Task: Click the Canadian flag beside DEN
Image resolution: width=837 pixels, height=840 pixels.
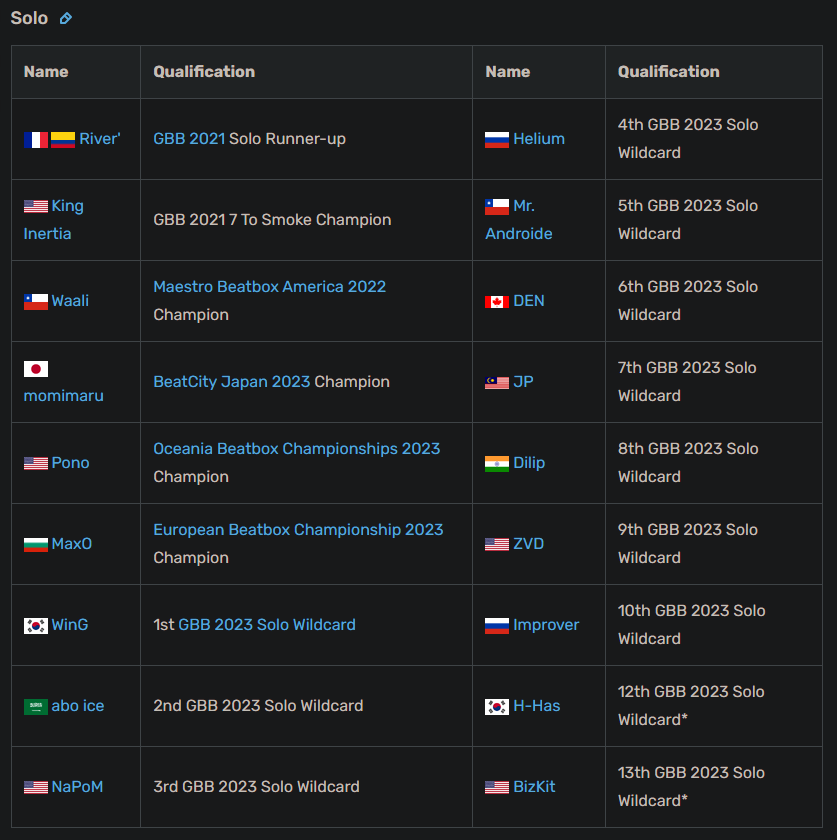Action: [x=497, y=302]
